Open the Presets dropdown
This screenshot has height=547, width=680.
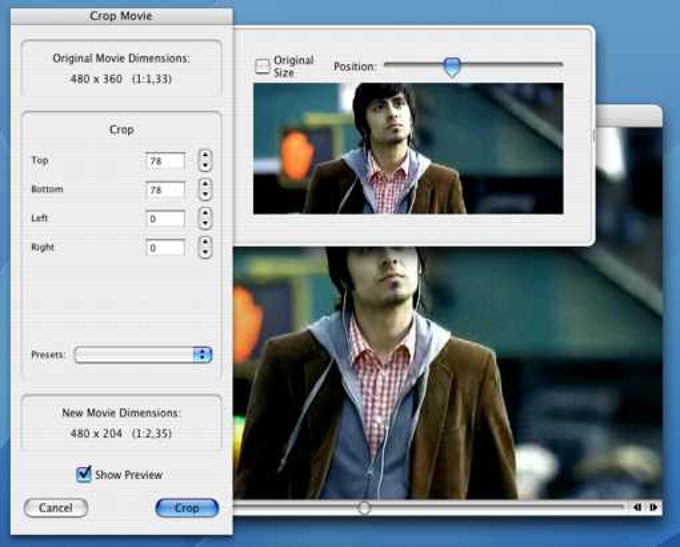(143, 355)
